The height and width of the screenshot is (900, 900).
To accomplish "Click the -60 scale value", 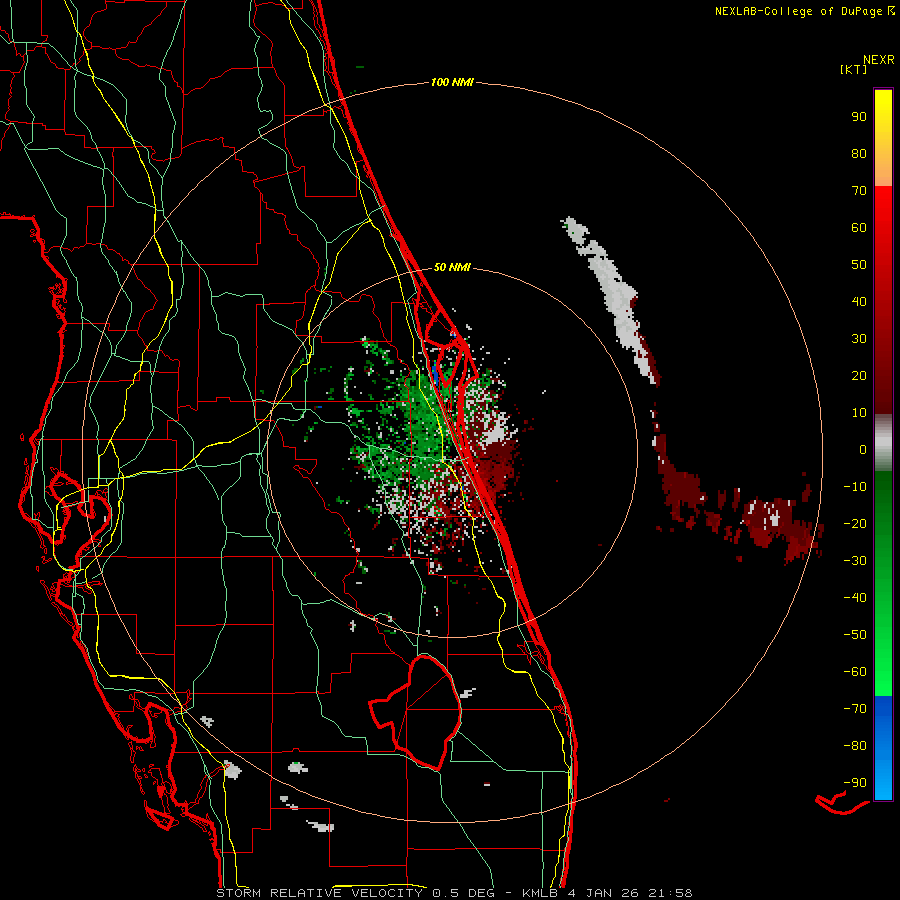I will pyautogui.click(x=855, y=672).
